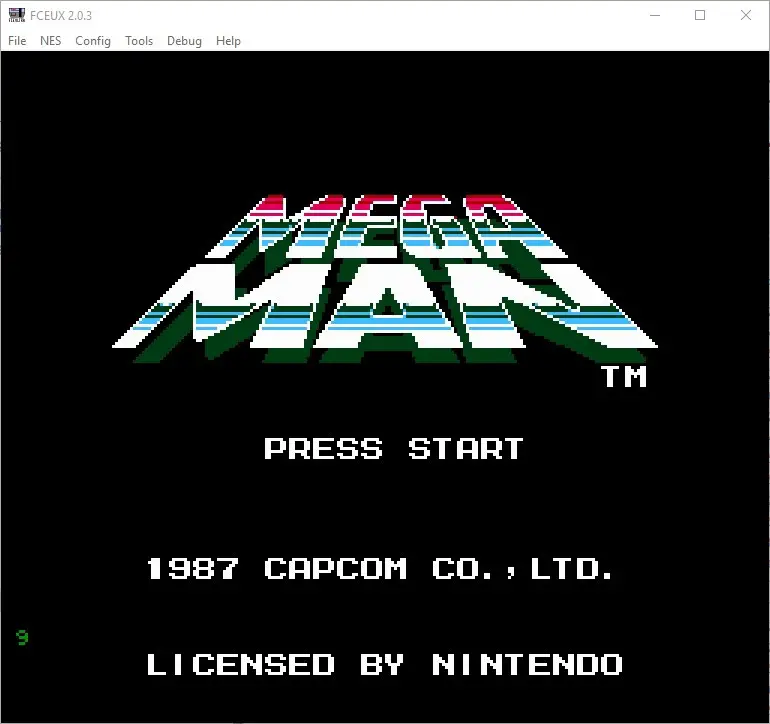This screenshot has width=770, height=724.
Task: Open the NES menu
Action: point(51,41)
